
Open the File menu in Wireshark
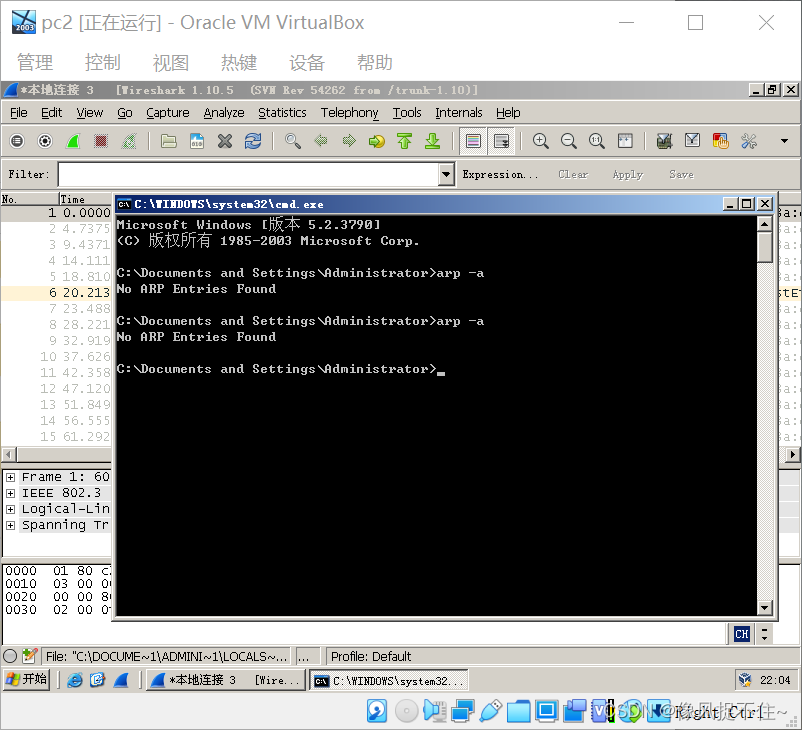click(x=19, y=113)
